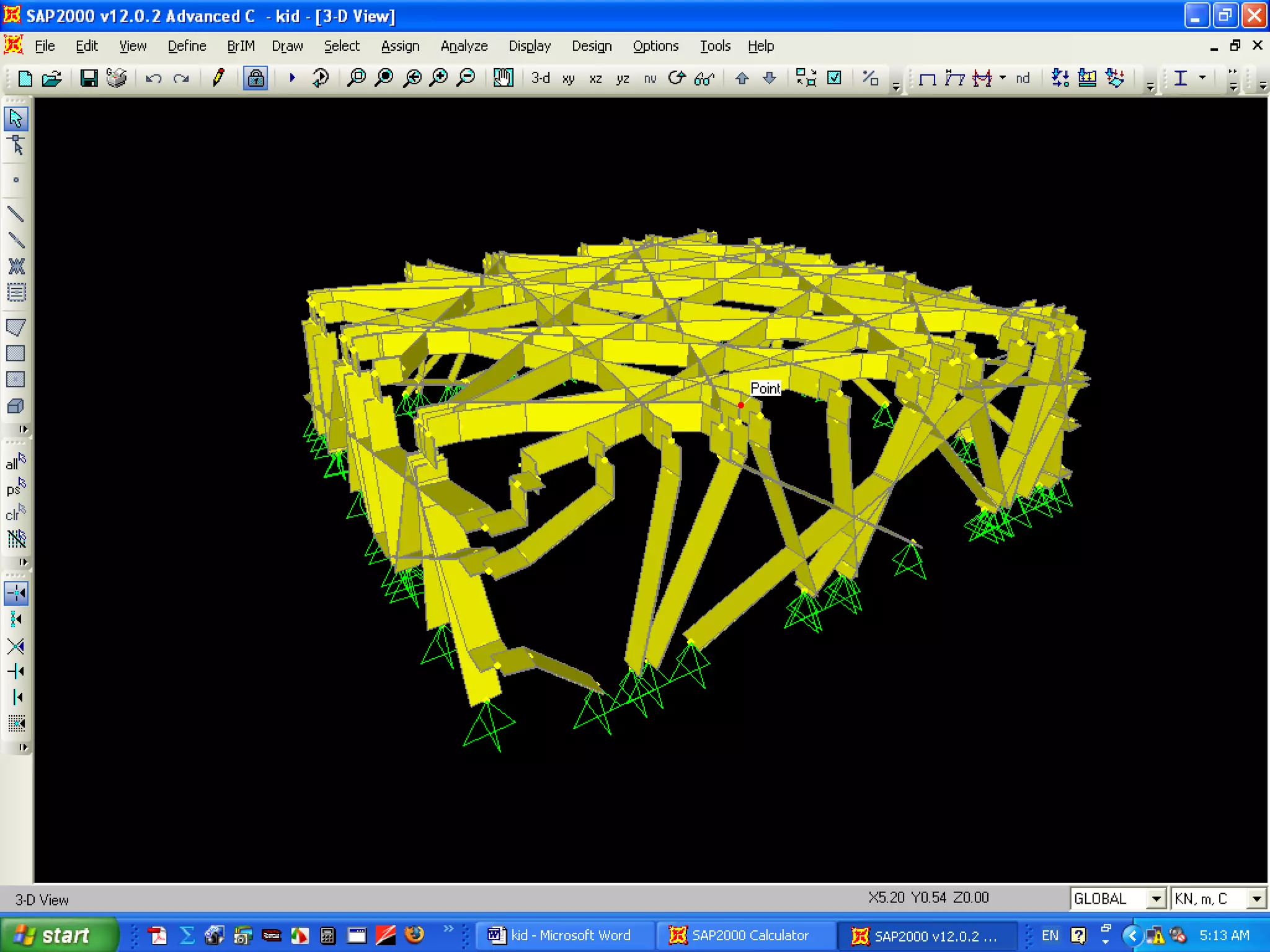Click the Rubber Band Zoom magnifier
The height and width of the screenshot is (952, 1270).
[x=357, y=78]
